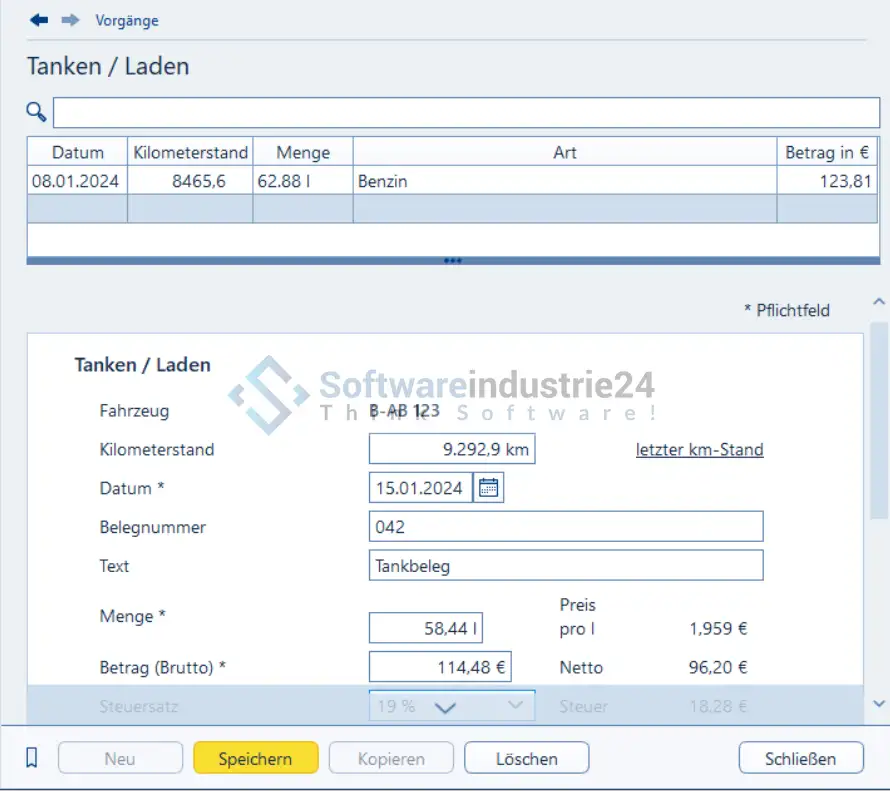Edit the Betrag (Brutto) amount field
Viewport: 890px width, 791px height.
[440, 667]
